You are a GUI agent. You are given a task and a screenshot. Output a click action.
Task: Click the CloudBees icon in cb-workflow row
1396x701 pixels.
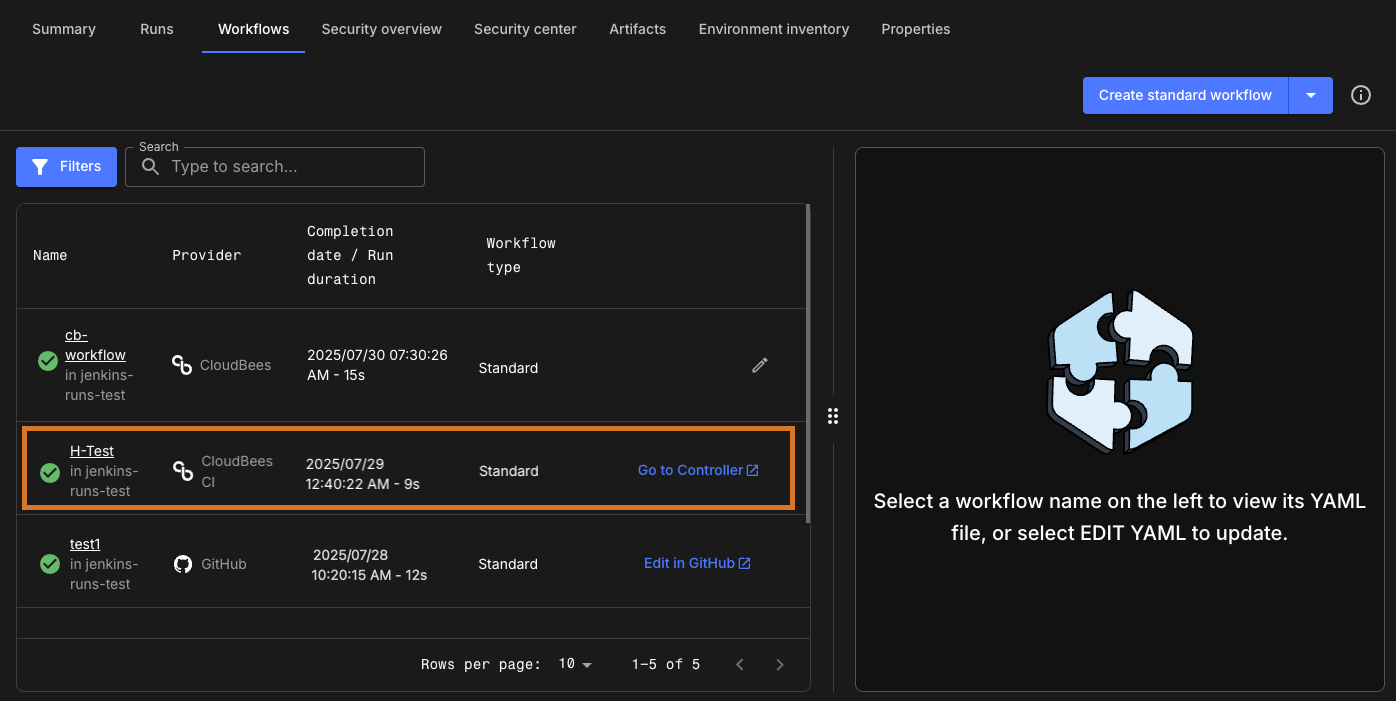(x=182, y=365)
